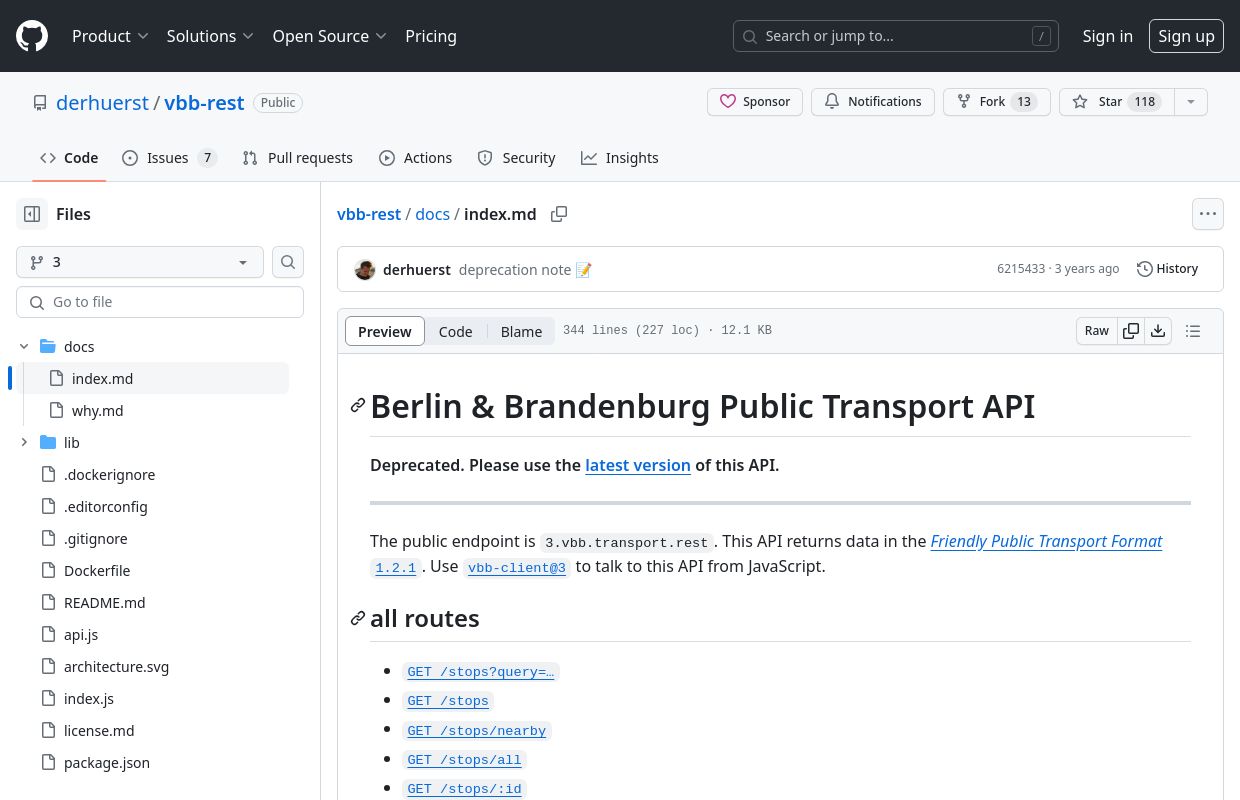
Task: Open the Pricing page
Action: (x=431, y=36)
